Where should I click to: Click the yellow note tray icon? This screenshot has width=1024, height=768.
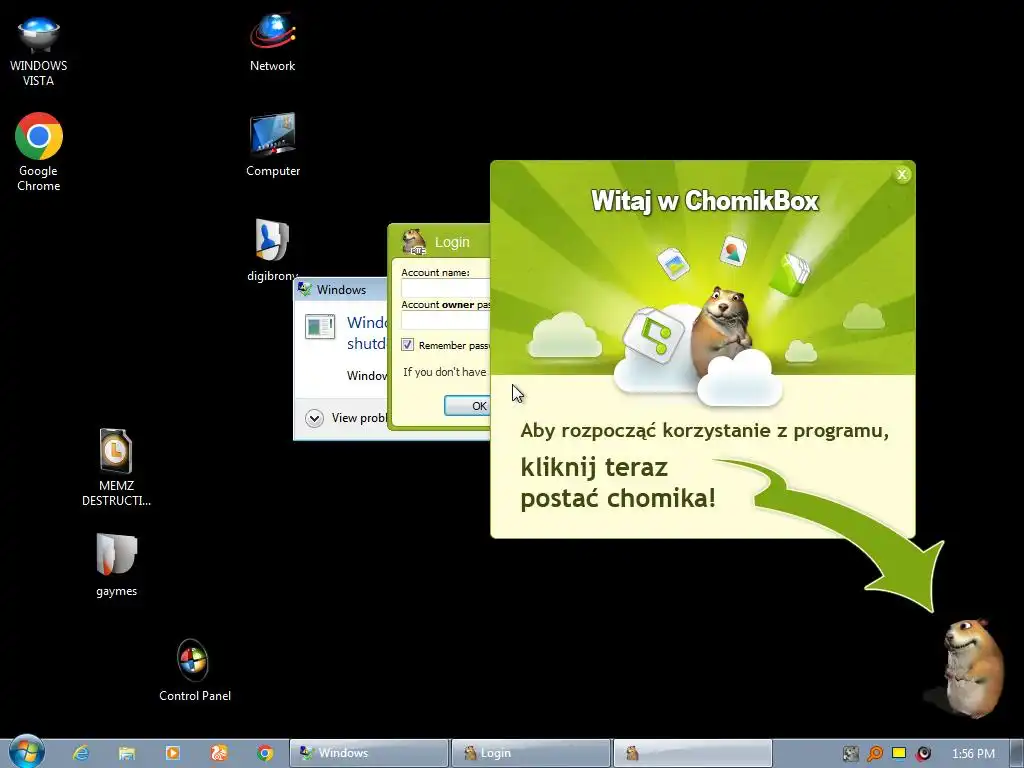(x=899, y=753)
